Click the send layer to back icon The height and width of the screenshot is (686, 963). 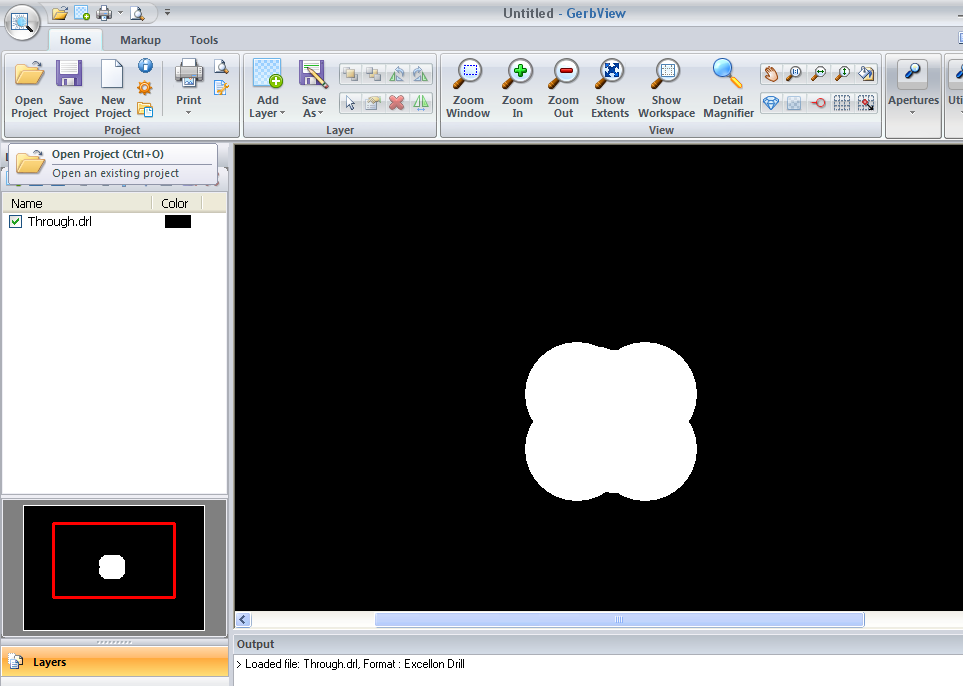(x=373, y=74)
